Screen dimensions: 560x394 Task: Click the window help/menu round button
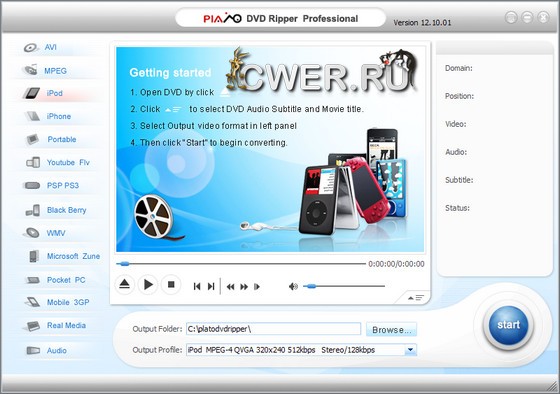coord(511,18)
